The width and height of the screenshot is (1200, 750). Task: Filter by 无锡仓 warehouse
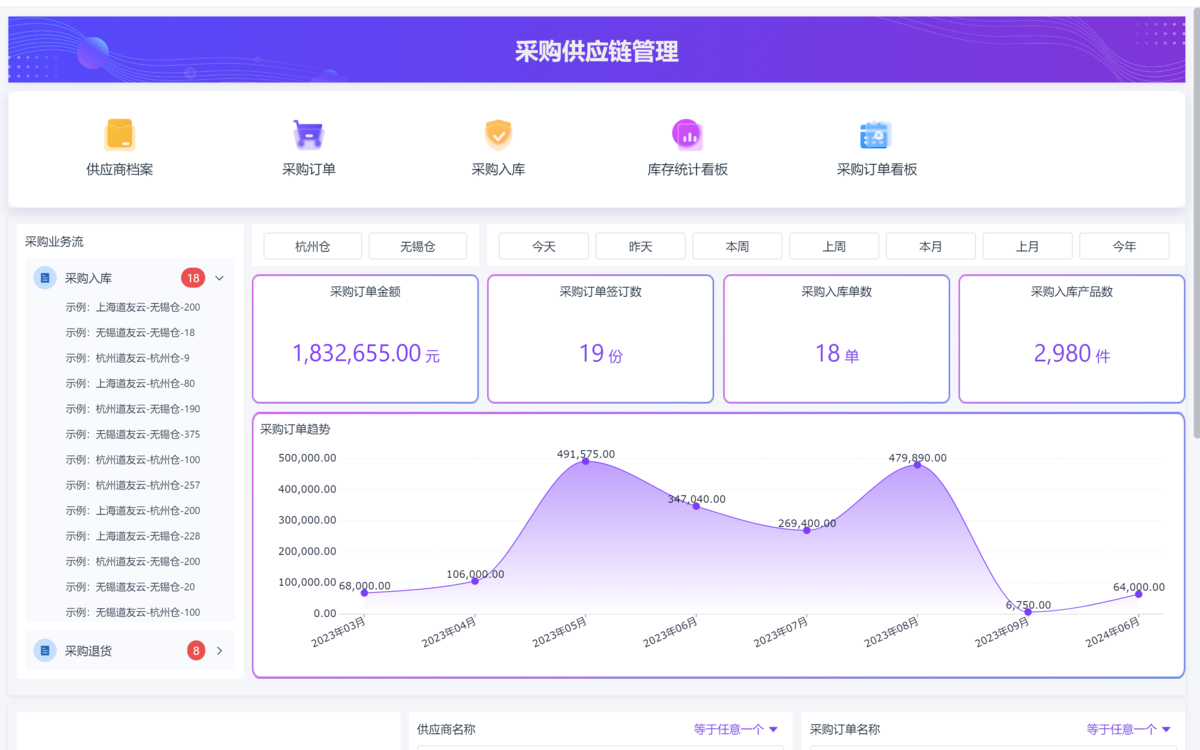click(418, 246)
